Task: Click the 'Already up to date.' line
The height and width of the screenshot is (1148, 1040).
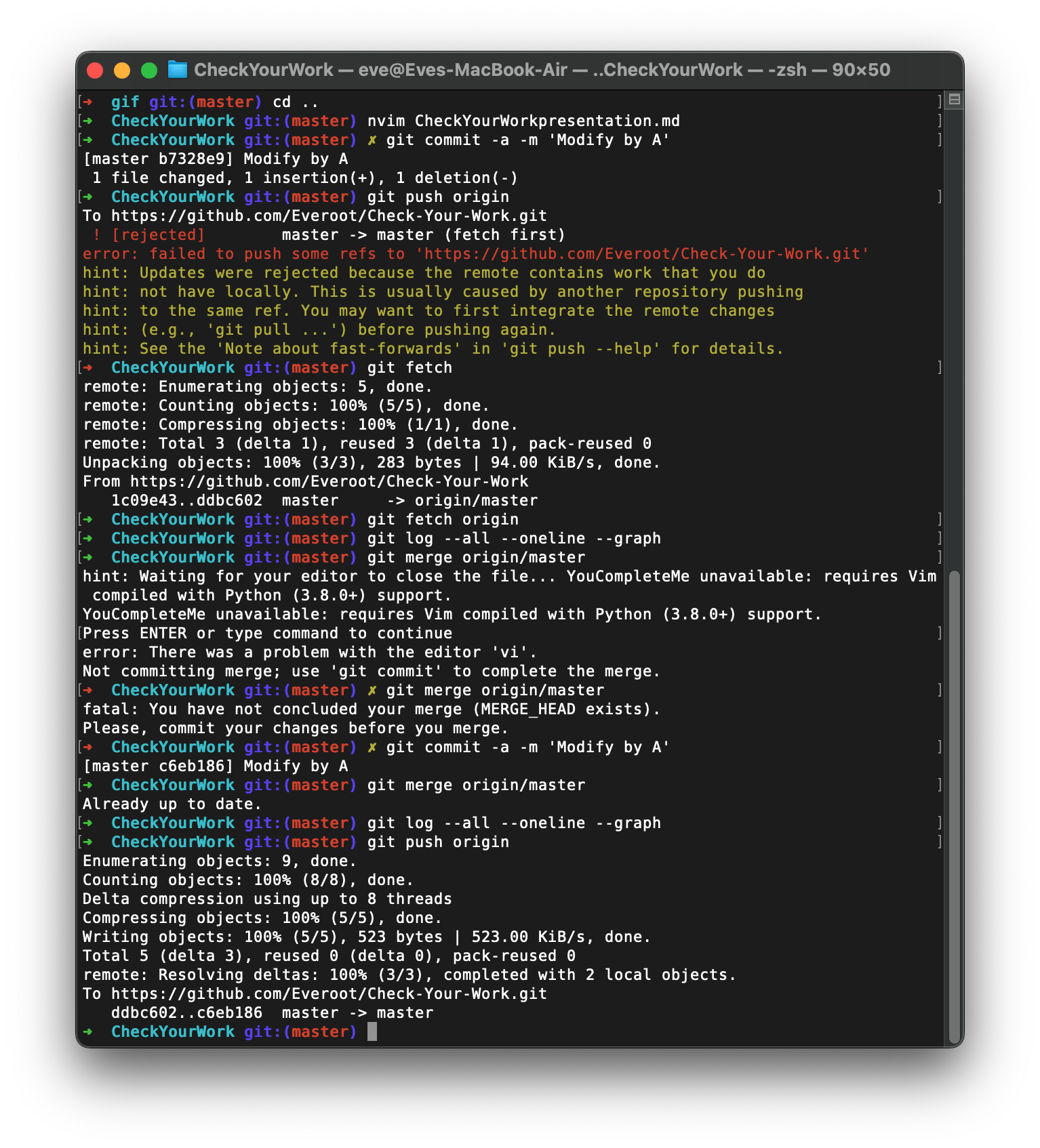Action: coord(172,804)
